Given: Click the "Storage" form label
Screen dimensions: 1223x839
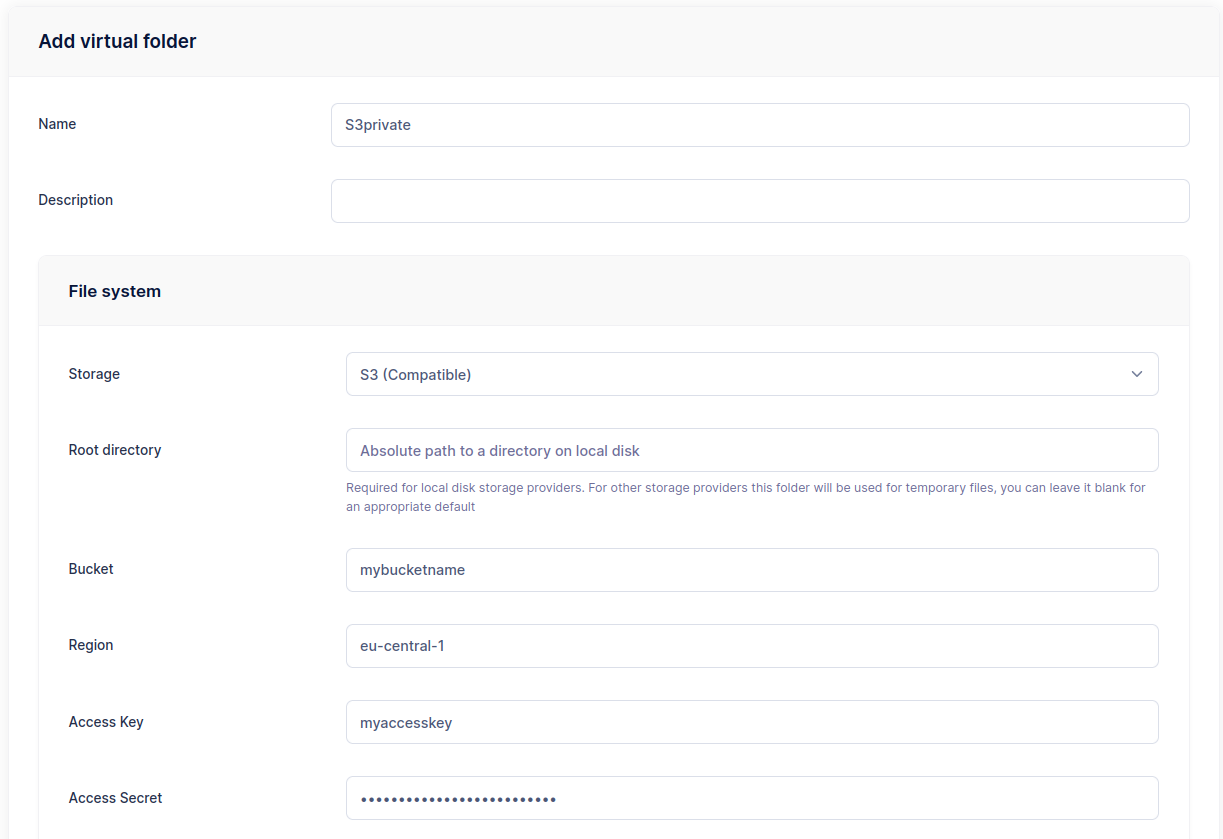Looking at the screenshot, I should coord(94,373).
